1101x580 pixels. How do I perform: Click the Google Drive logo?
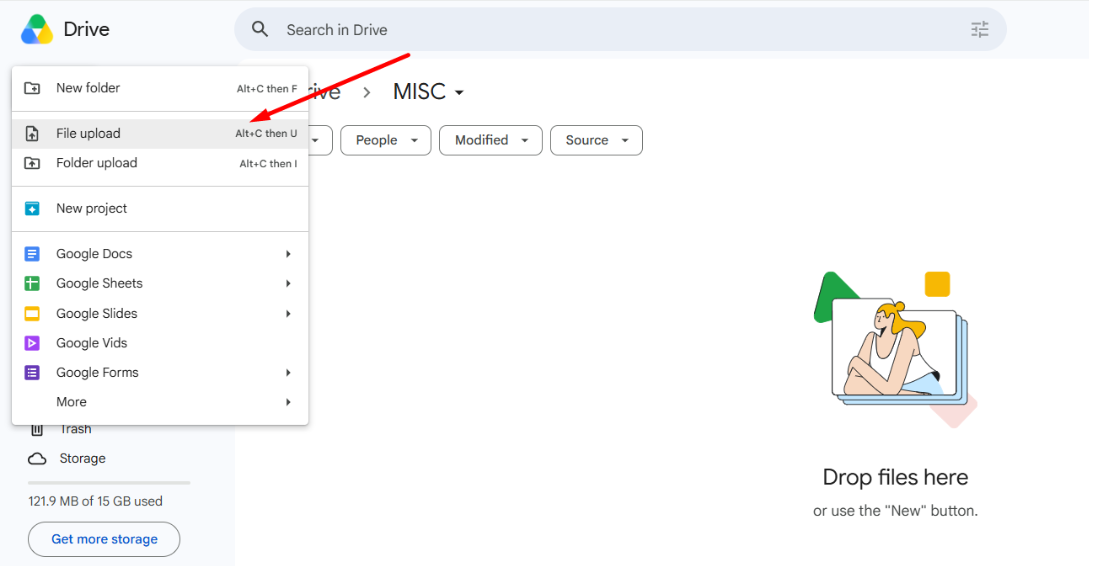[x=37, y=29]
